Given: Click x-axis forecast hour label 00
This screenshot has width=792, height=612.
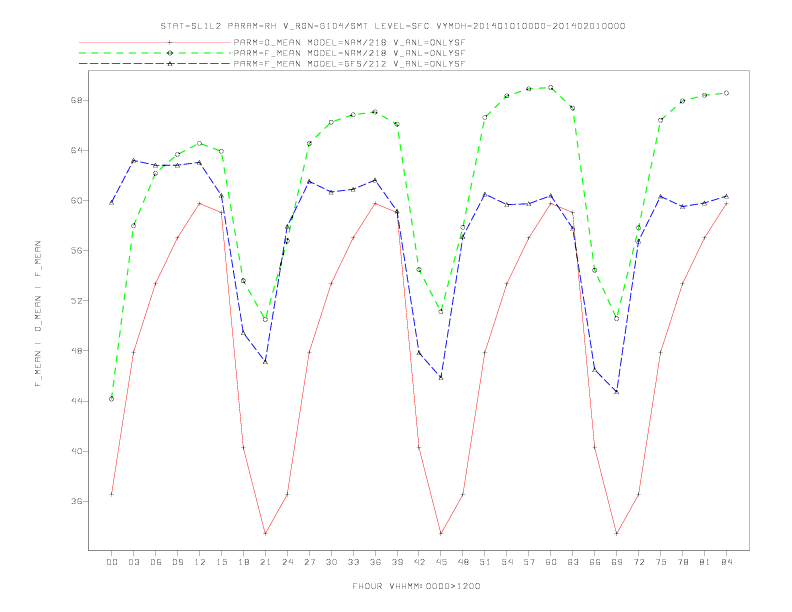Looking at the screenshot, I should click(x=112, y=562).
